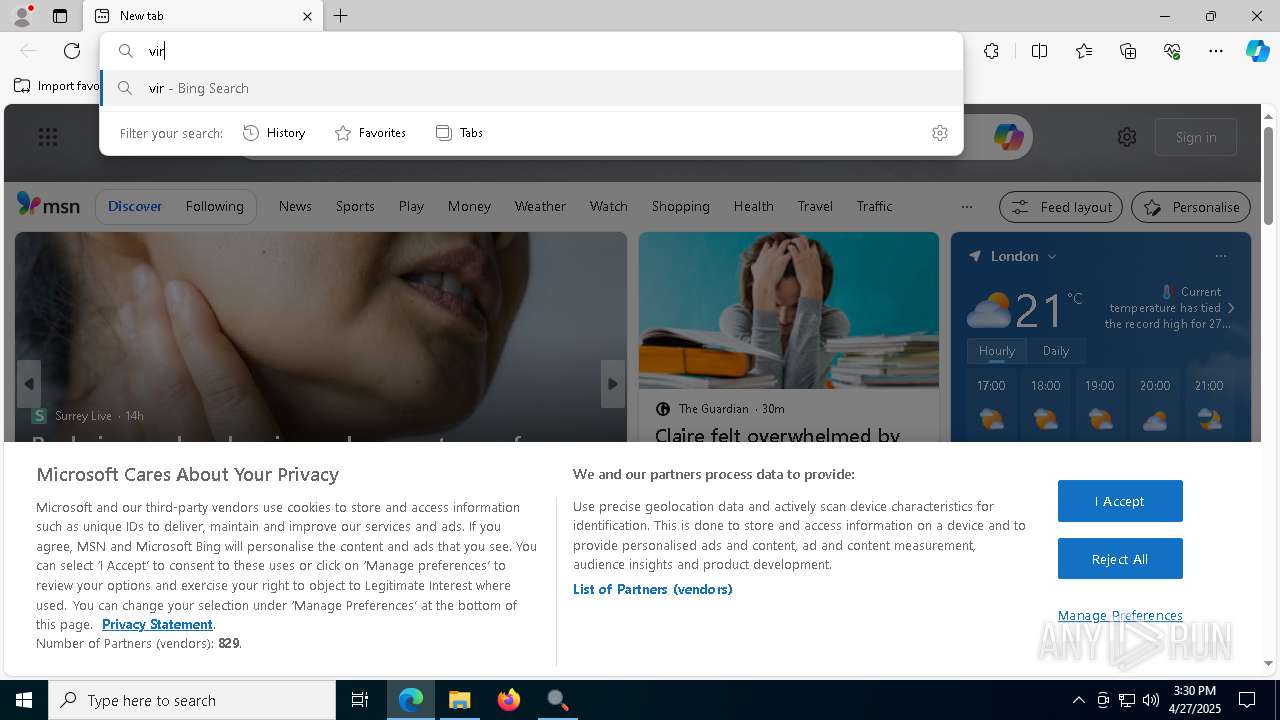
Task: Open the Edge profile icon
Action: point(21,16)
